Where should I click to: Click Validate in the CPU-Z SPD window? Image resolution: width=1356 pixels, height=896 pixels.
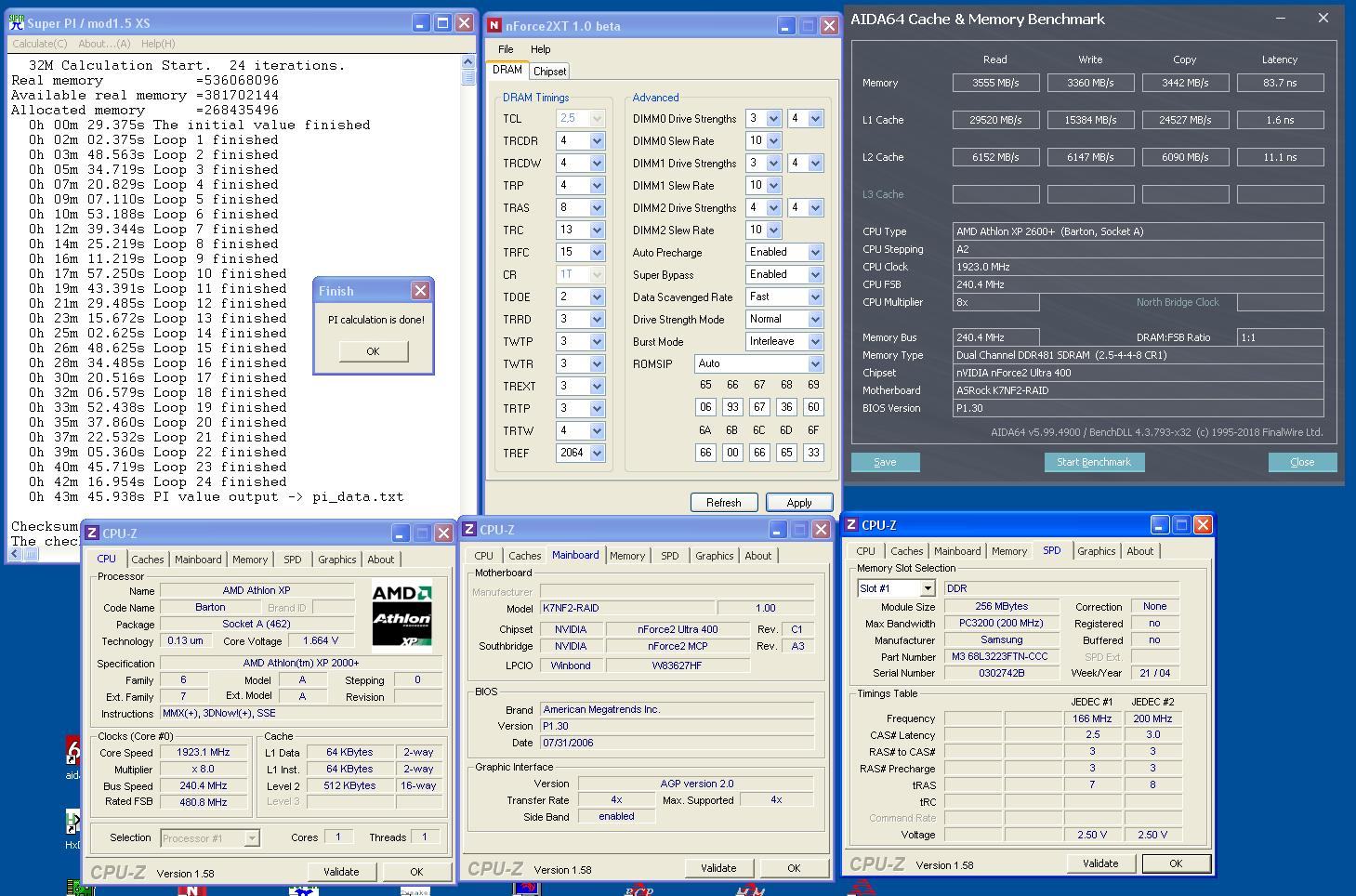(1100, 863)
